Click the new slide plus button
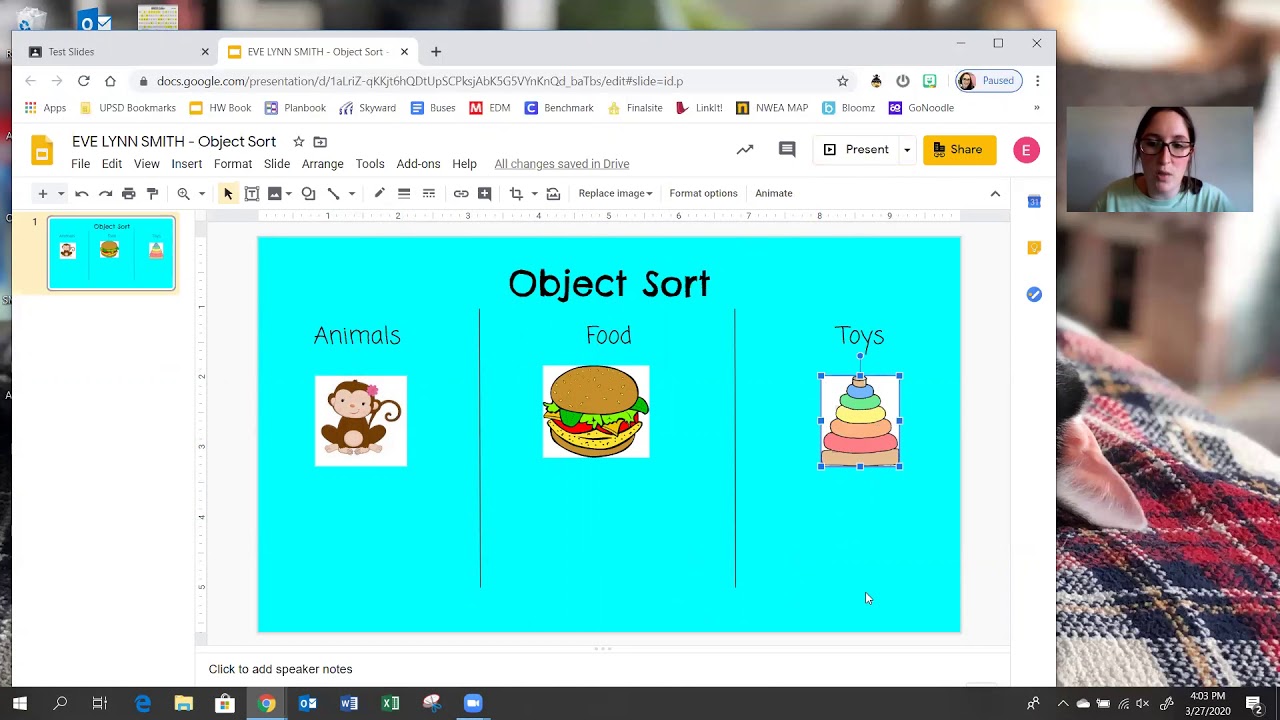 pos(42,193)
